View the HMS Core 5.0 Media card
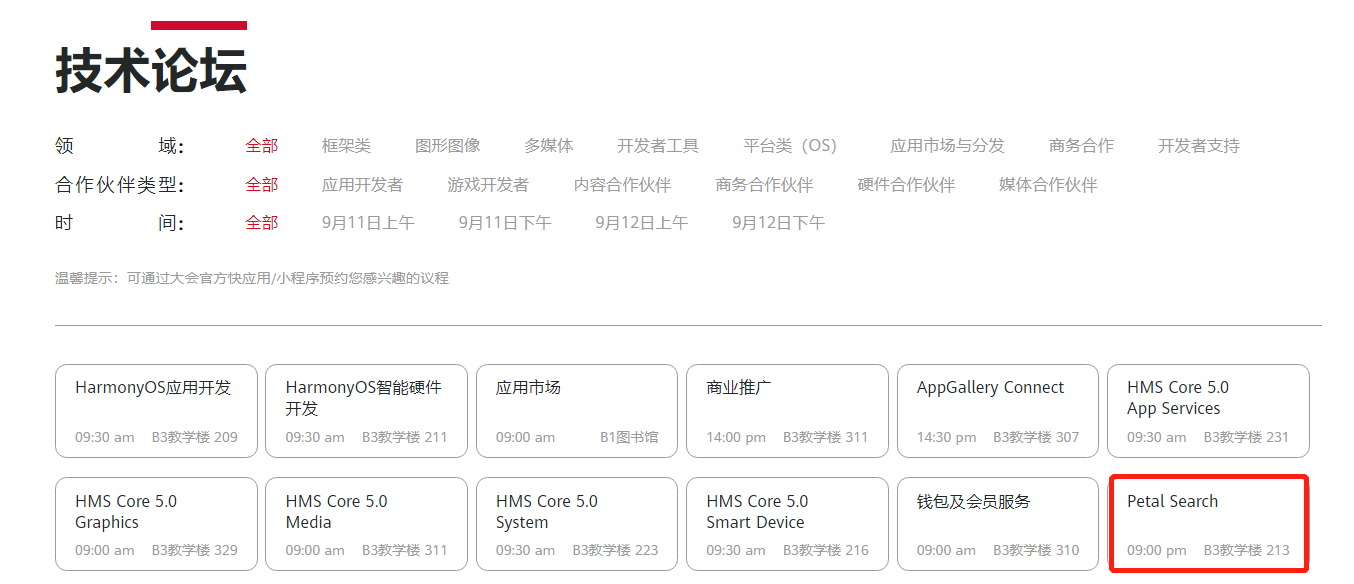Screen dimensions: 1354x584 (366, 524)
